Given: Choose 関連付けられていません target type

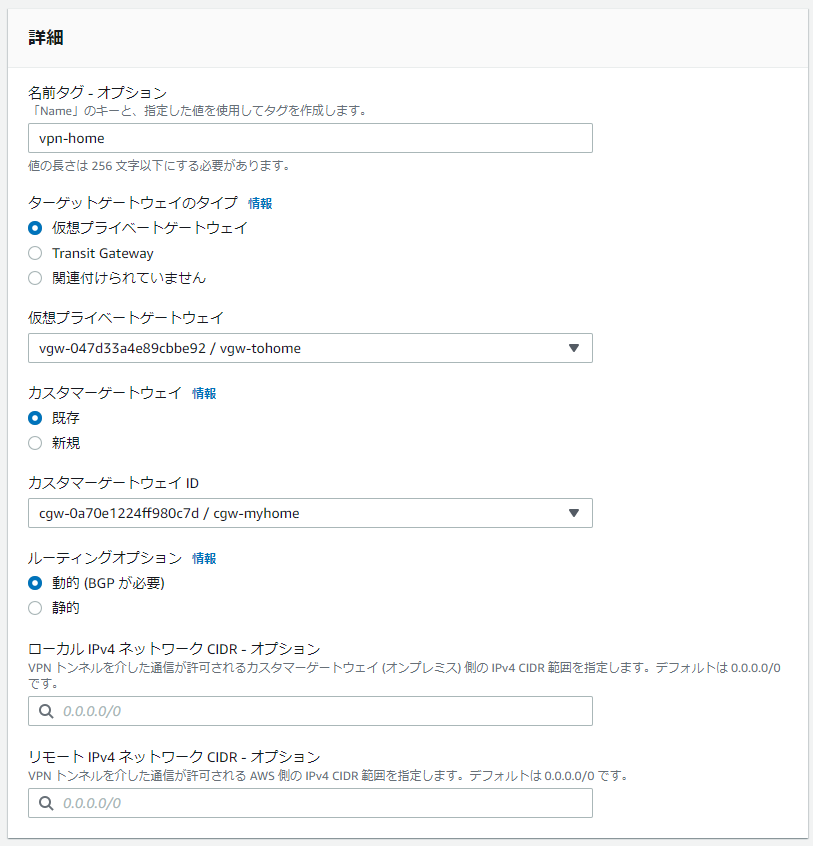Looking at the screenshot, I should tap(36, 278).
